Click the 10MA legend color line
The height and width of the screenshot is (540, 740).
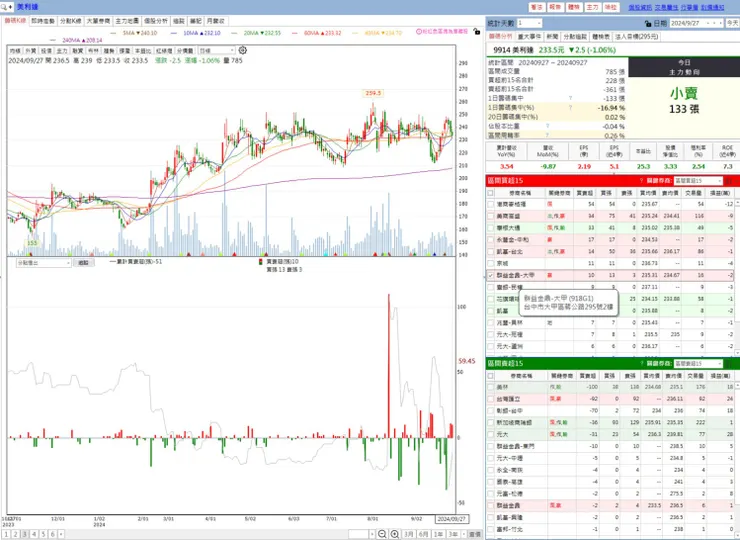[x=174, y=33]
